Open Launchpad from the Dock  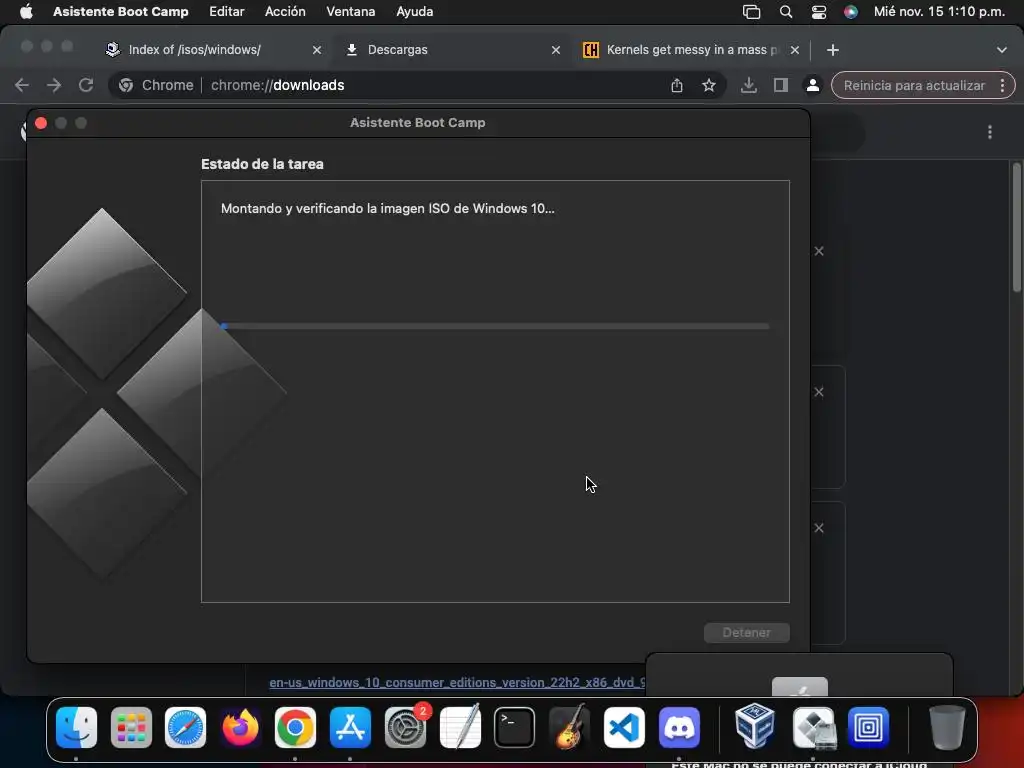pos(131,728)
